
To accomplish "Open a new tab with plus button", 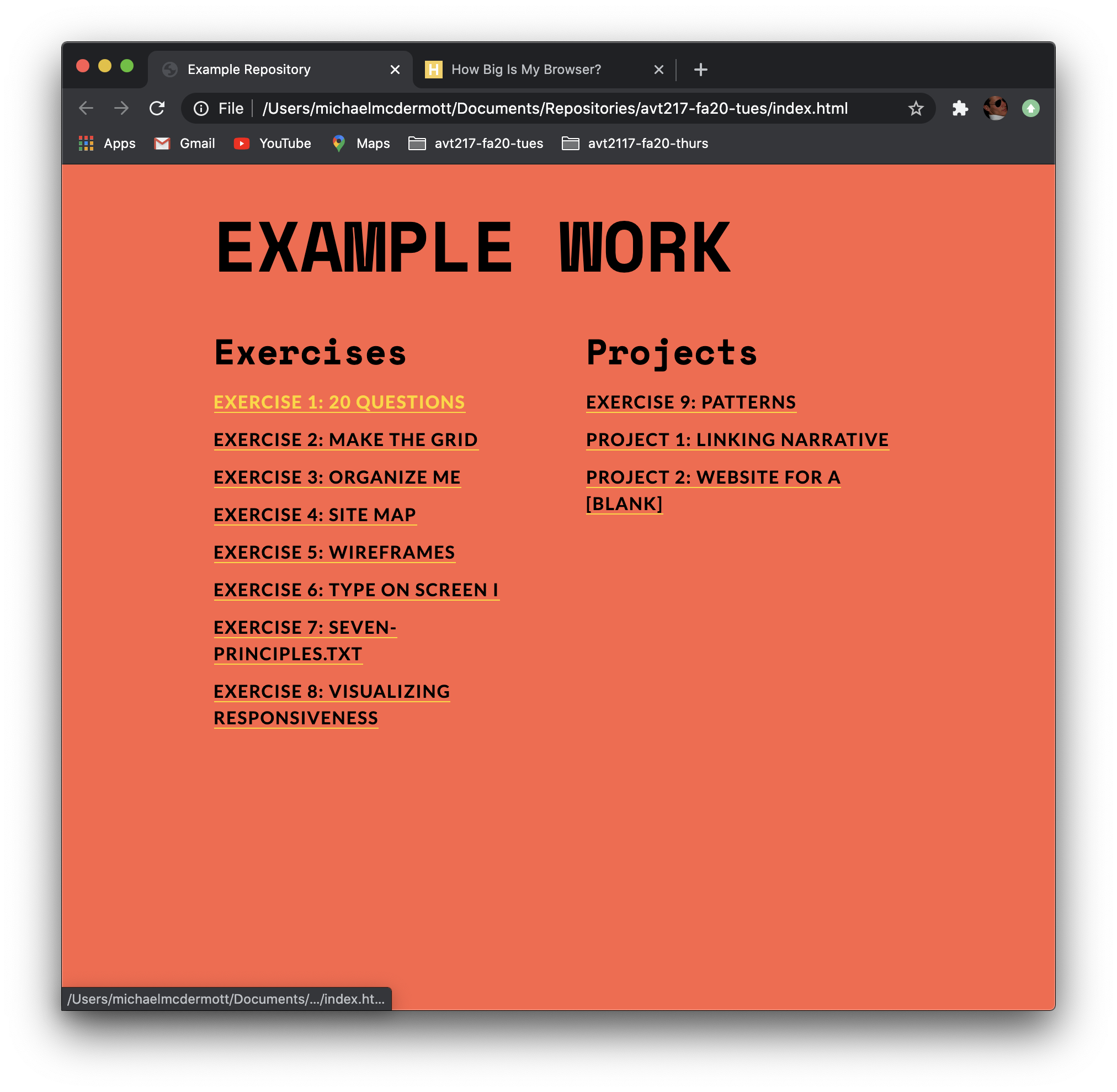I will (x=701, y=70).
